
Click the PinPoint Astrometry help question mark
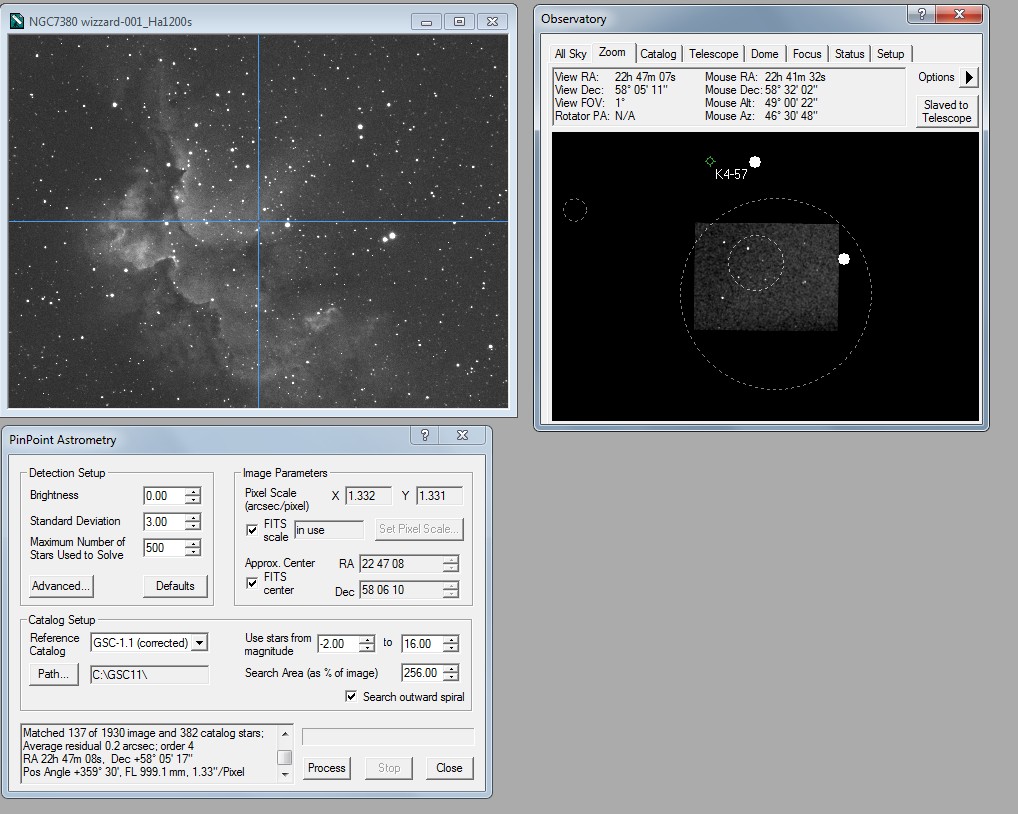coord(425,435)
